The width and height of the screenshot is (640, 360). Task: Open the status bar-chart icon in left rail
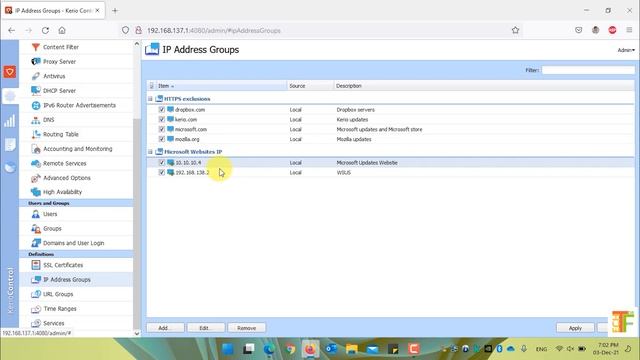[x=9, y=121]
